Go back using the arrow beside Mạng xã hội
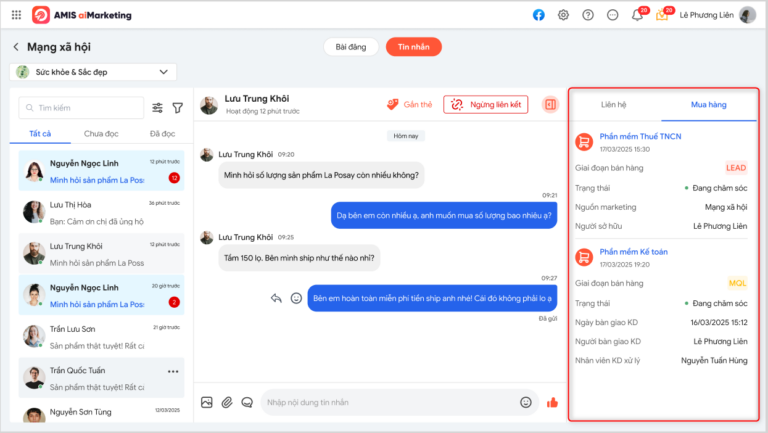Screen dimensions: 768x433 (16, 47)
